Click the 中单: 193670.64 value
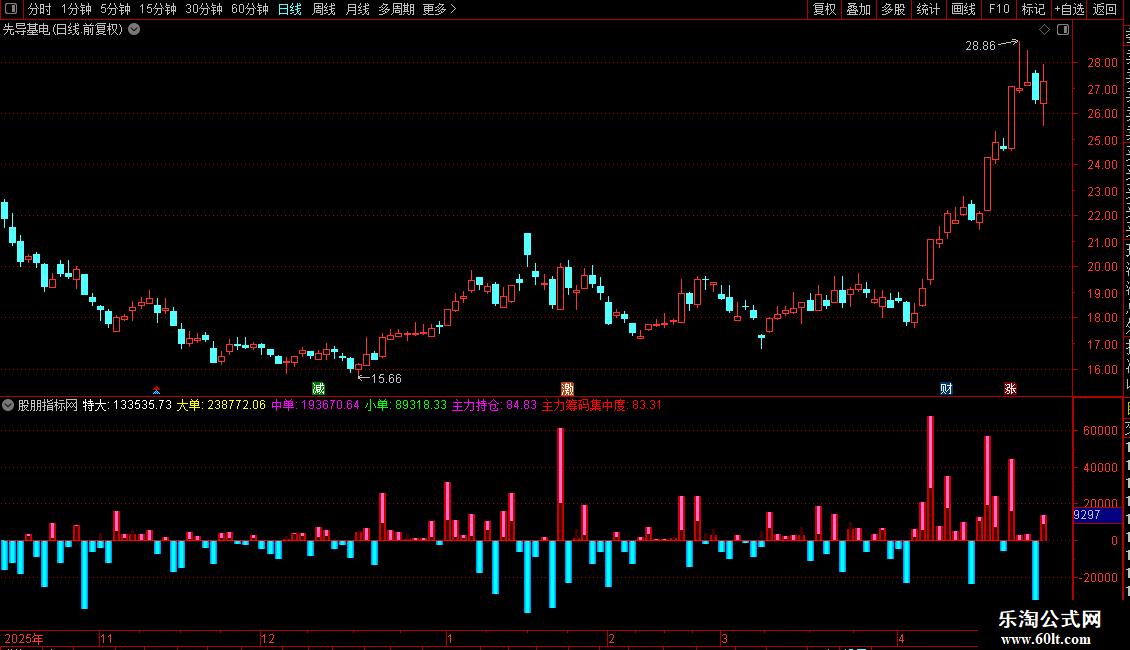This screenshot has width=1130, height=650. [x=315, y=405]
